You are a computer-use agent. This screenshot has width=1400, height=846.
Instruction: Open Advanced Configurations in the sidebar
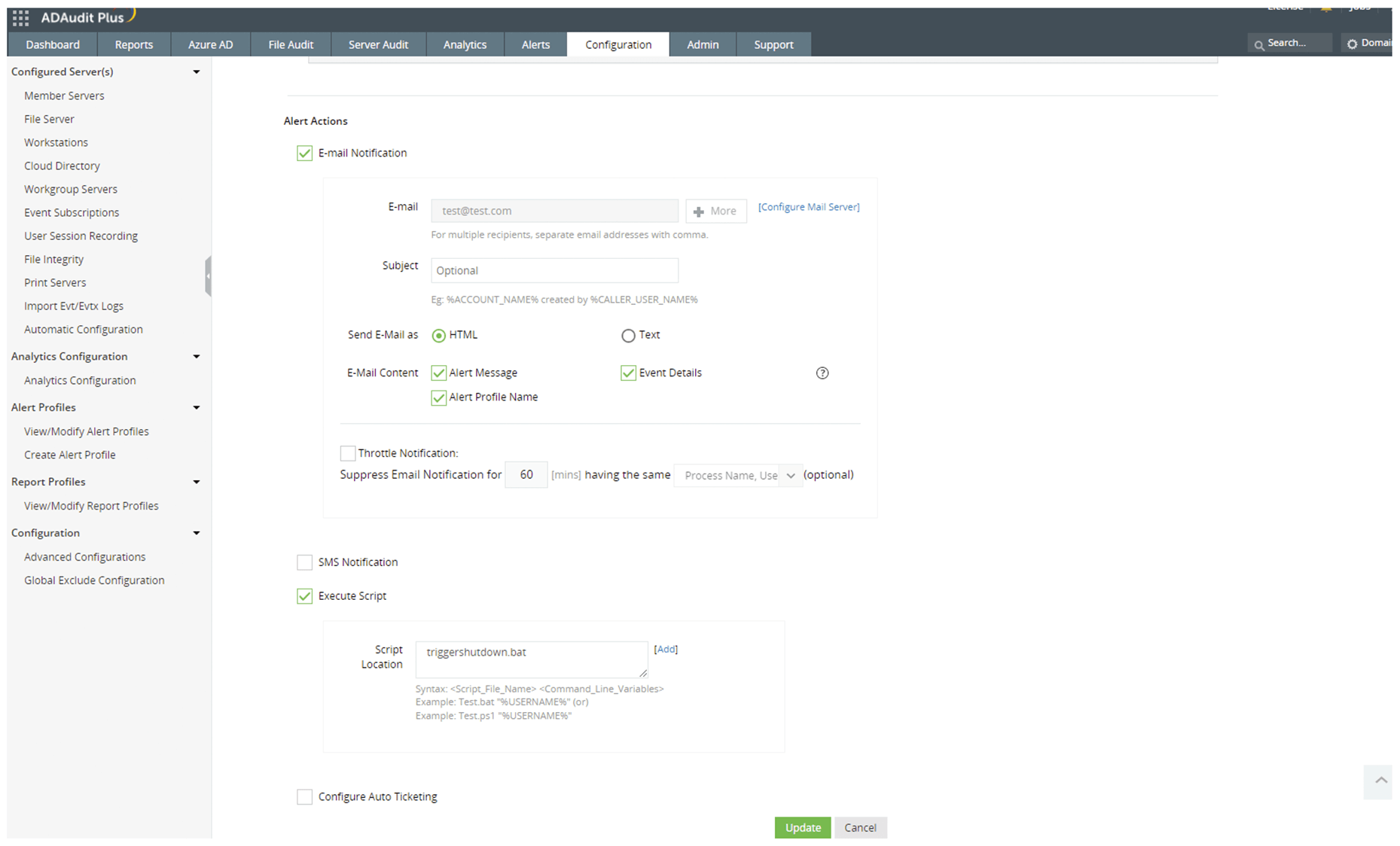84,557
